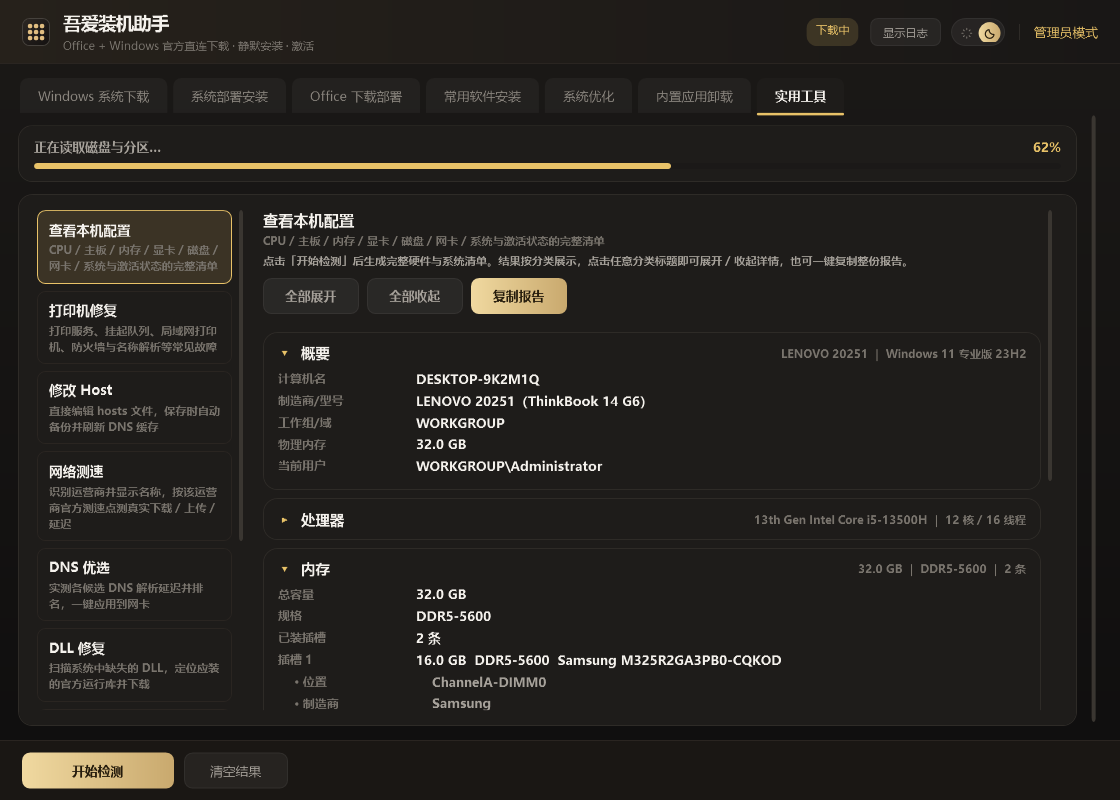The width and height of the screenshot is (1120, 800).
Task: Expand the 处理器 section triangle
Action: tap(284, 520)
